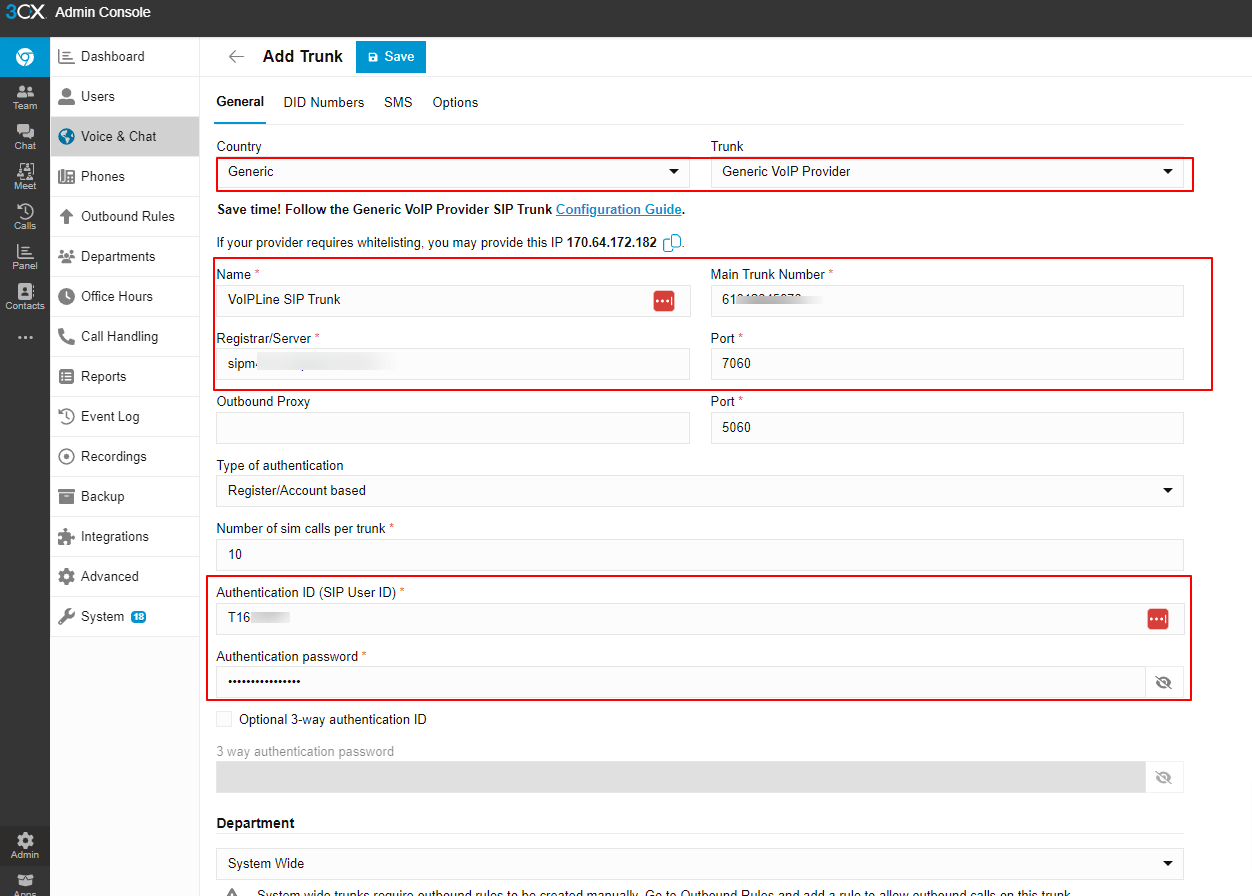Switch to the DID Numbers tab
The width and height of the screenshot is (1252, 896).
[x=324, y=102]
